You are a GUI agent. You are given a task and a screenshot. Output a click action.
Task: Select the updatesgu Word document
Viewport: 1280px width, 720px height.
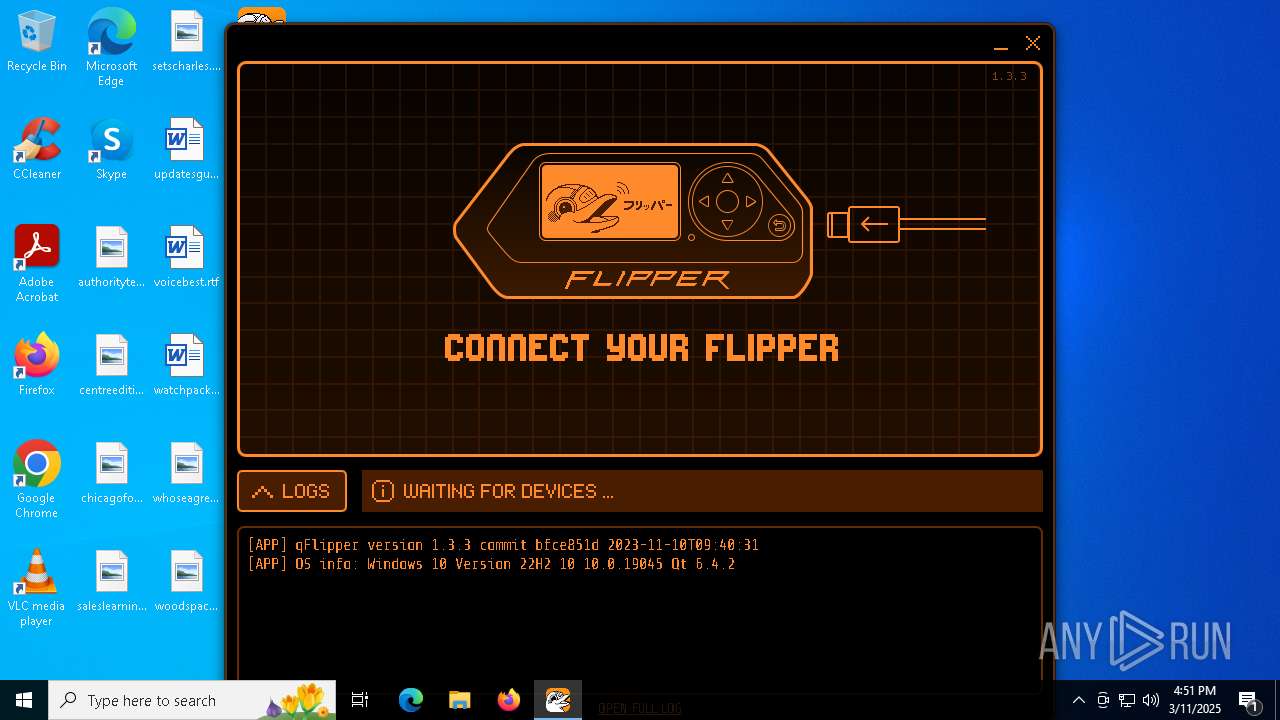click(x=186, y=150)
